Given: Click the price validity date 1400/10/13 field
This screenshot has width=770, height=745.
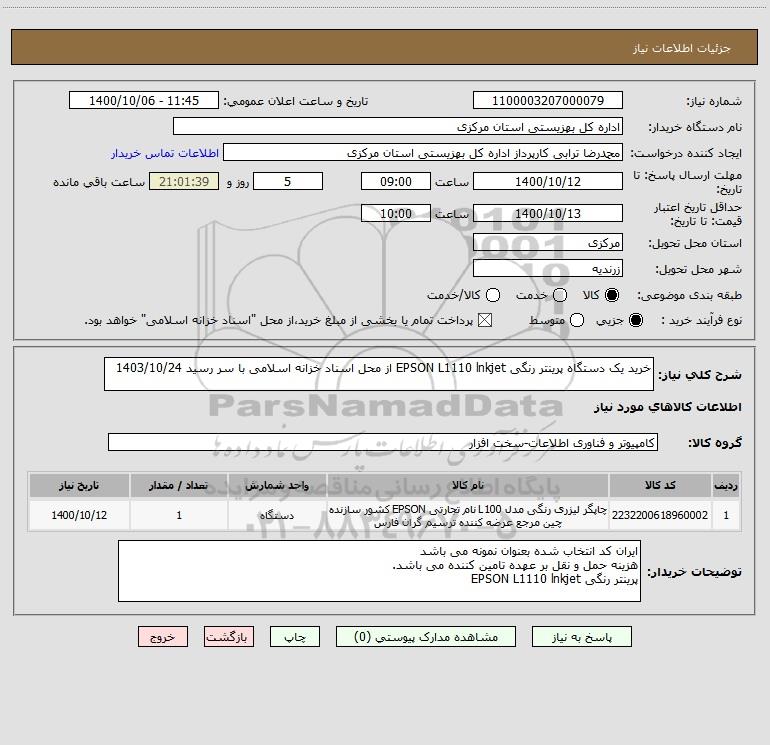Looking at the screenshot, I should tap(548, 213).
